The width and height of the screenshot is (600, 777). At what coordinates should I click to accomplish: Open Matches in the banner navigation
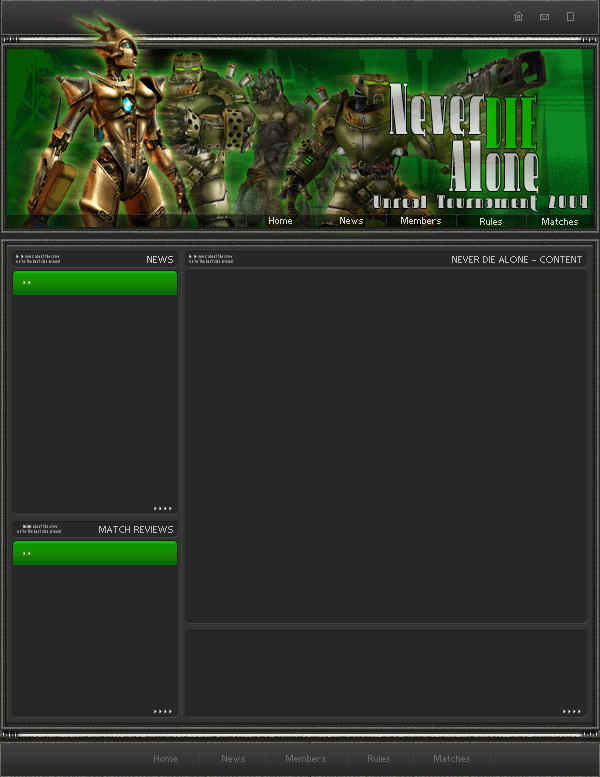559,221
